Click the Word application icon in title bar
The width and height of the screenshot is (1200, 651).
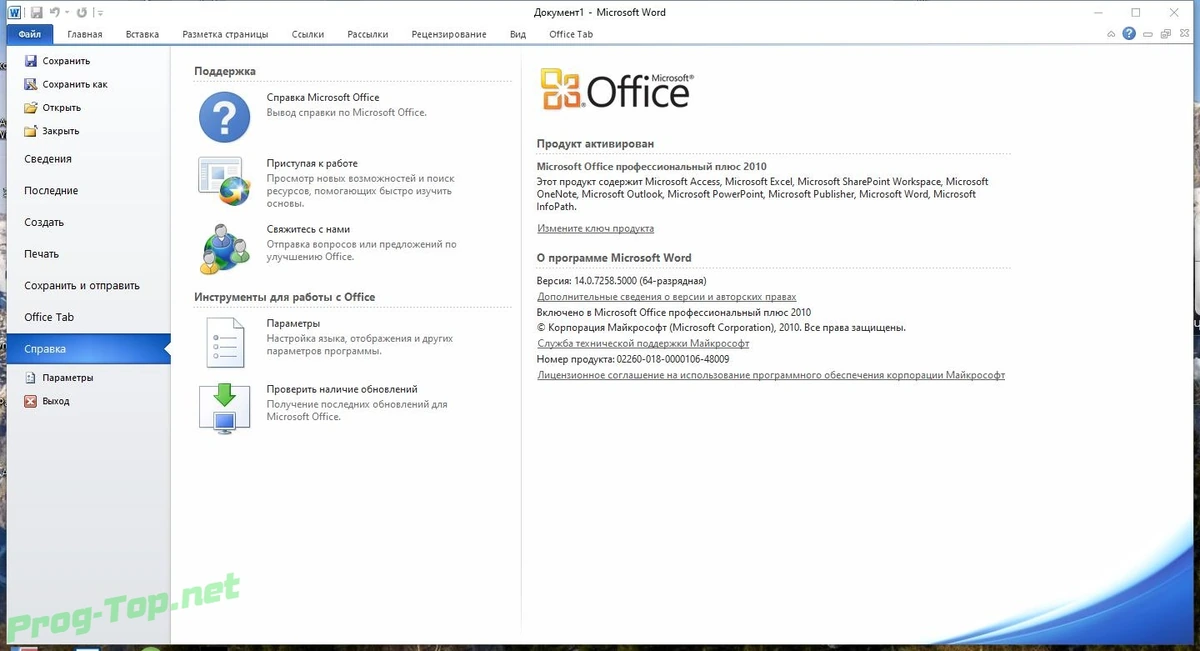tap(14, 12)
